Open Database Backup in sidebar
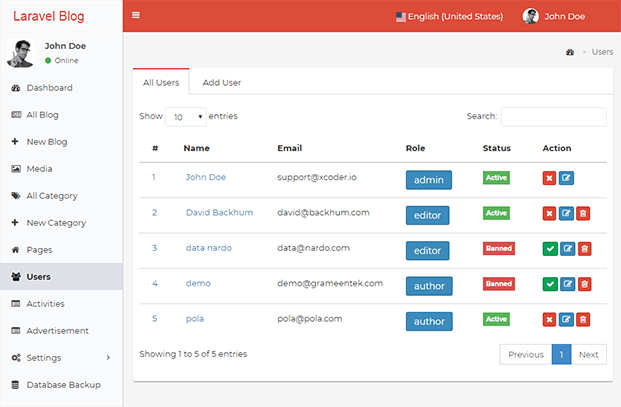The image size is (621, 407). (x=61, y=384)
